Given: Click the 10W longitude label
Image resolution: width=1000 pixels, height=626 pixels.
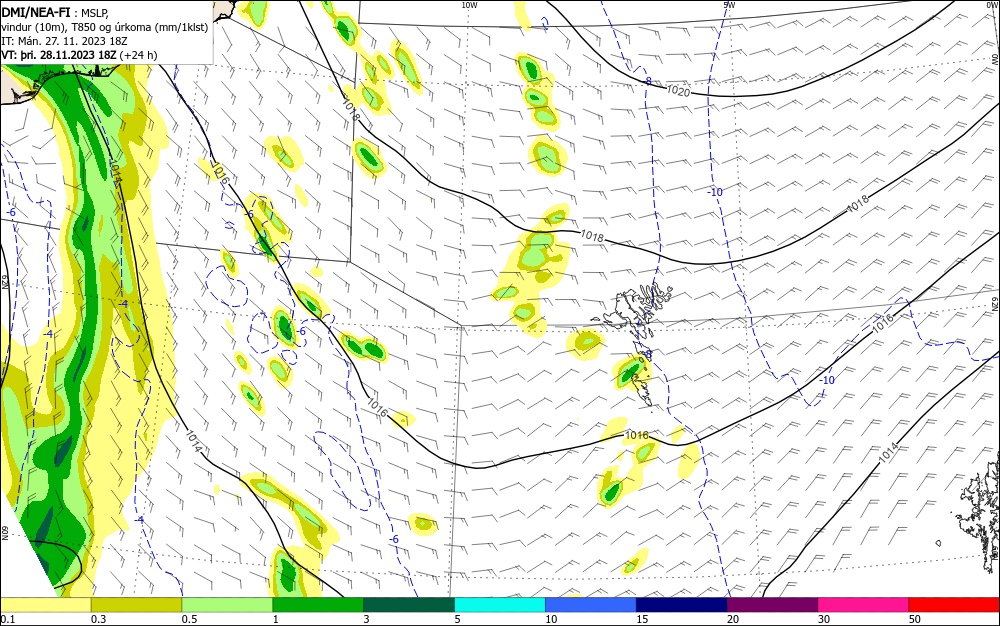Looking at the screenshot, I should (469, 5).
